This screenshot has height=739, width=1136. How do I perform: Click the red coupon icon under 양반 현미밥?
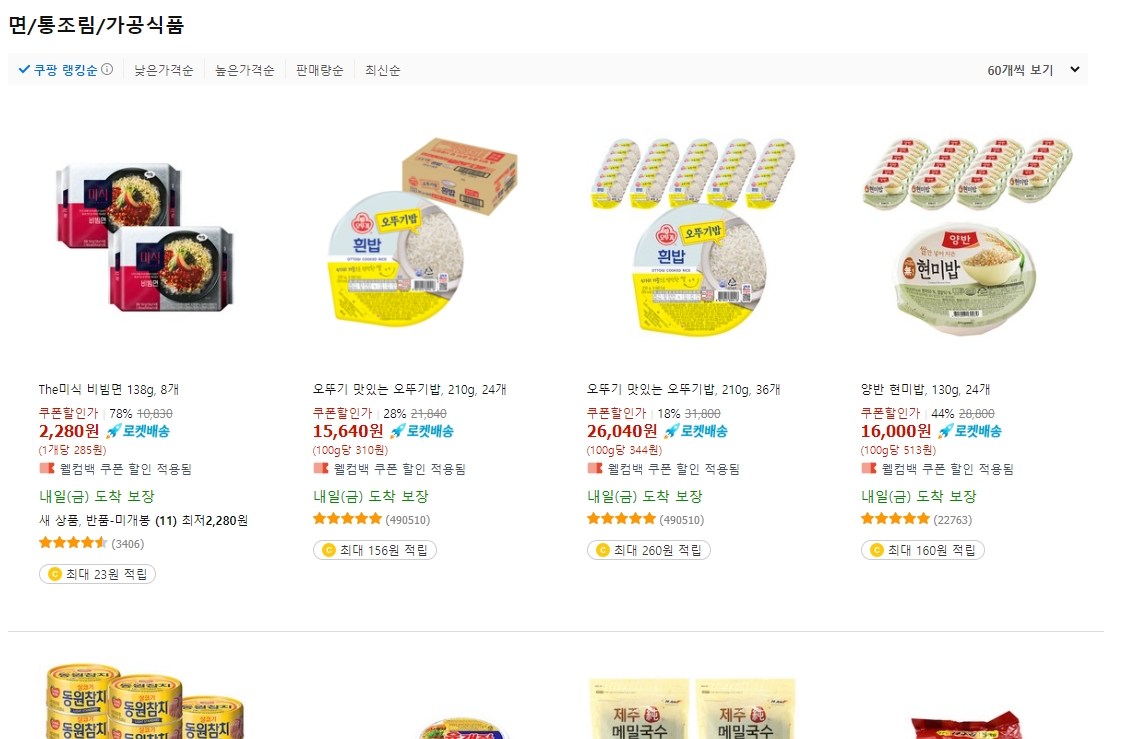[868, 469]
